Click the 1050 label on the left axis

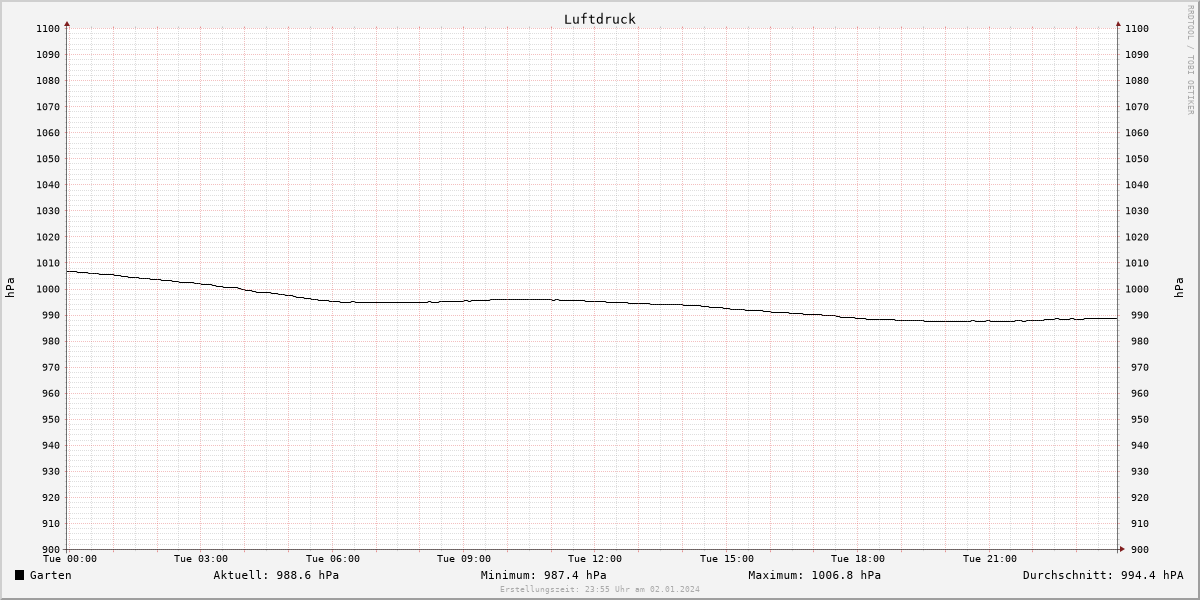[48, 159]
